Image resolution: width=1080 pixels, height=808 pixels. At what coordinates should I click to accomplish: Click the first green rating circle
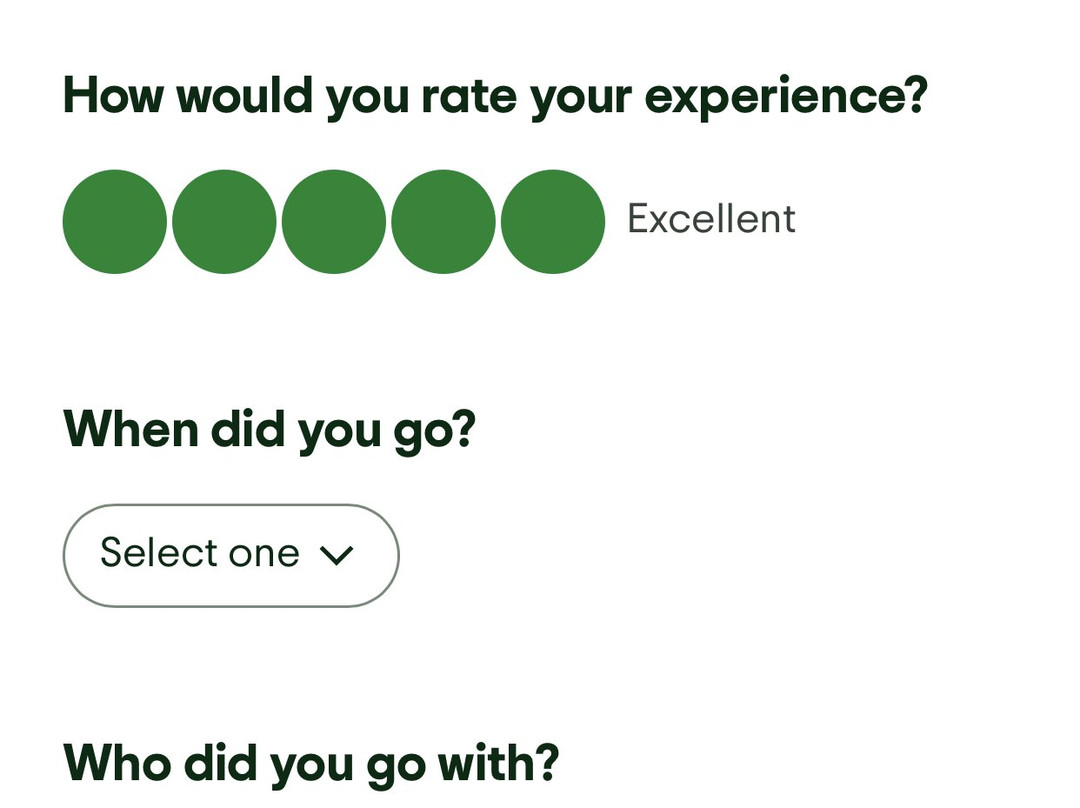point(114,221)
